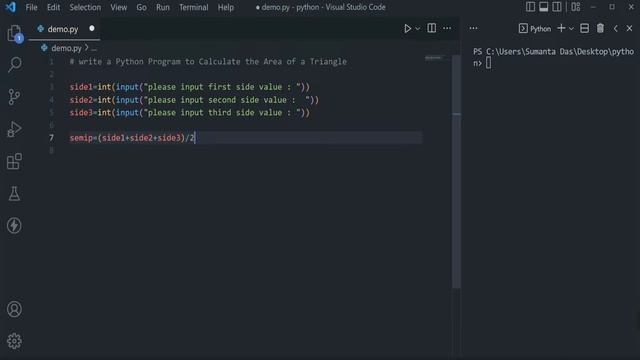The image size is (640, 360).
Task: Open the Accounts menu
Action: point(14,309)
